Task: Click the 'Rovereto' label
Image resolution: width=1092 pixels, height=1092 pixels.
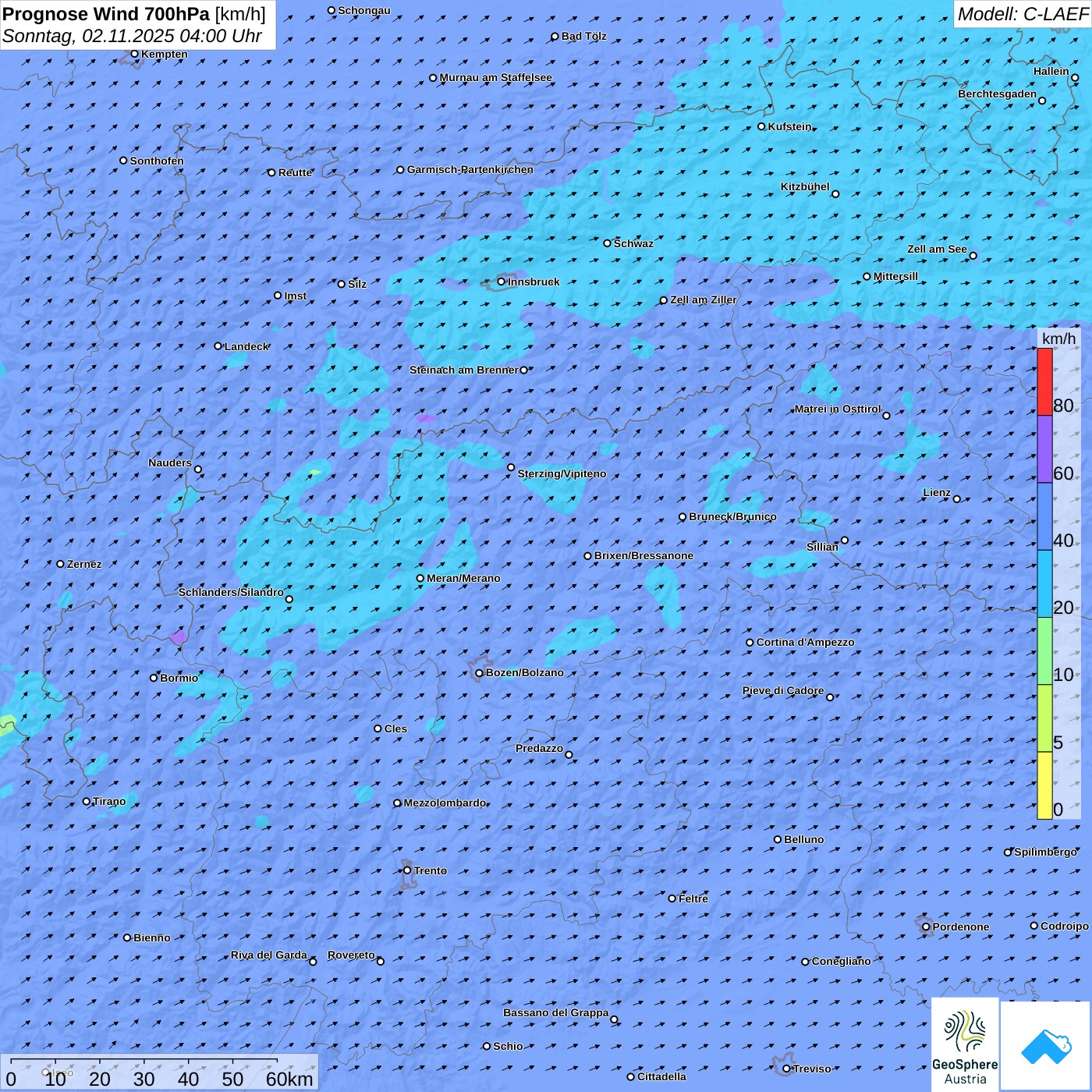Action: click(x=351, y=955)
